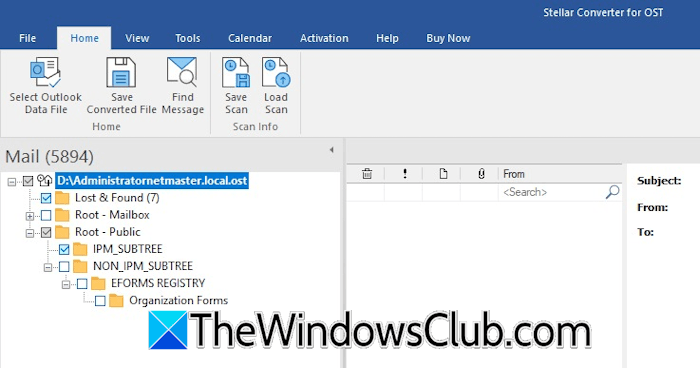Screen dimensions: 700x368
Task: Open the Buy Now tab
Action: click(x=448, y=38)
